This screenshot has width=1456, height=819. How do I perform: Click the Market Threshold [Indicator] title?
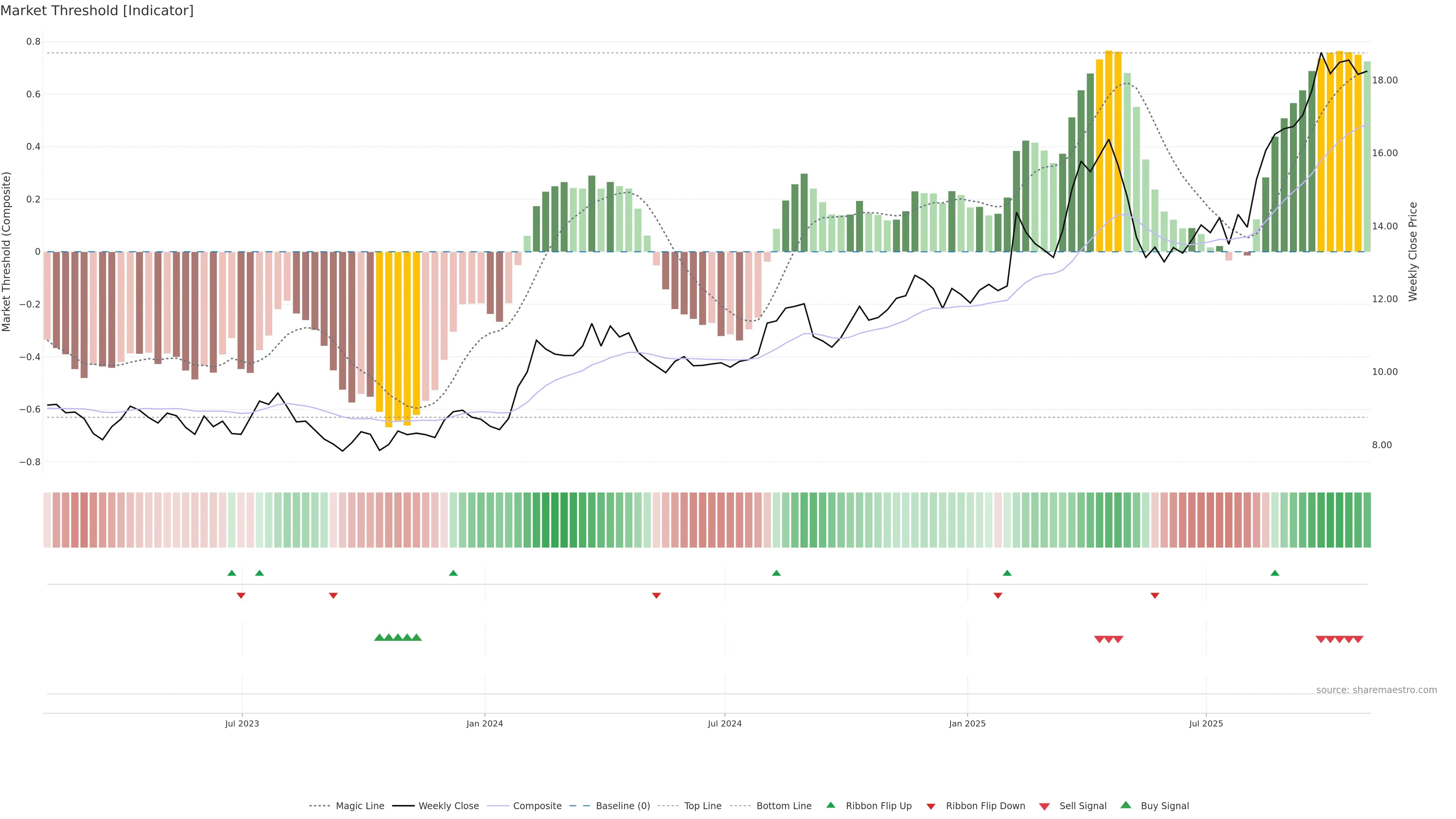pos(97,11)
